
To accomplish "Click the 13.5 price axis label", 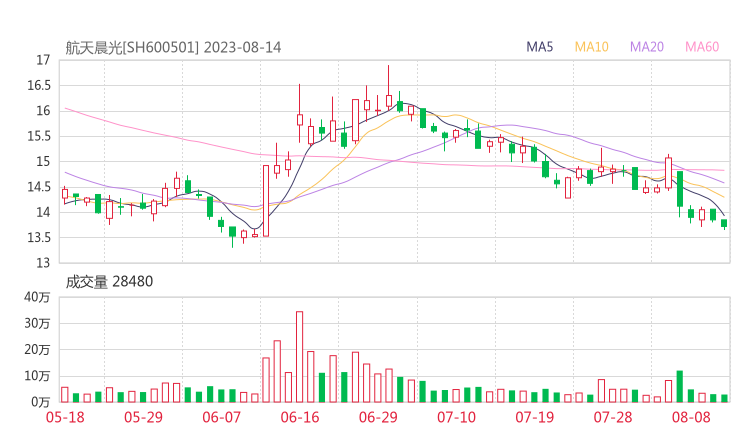I will 39,237.
